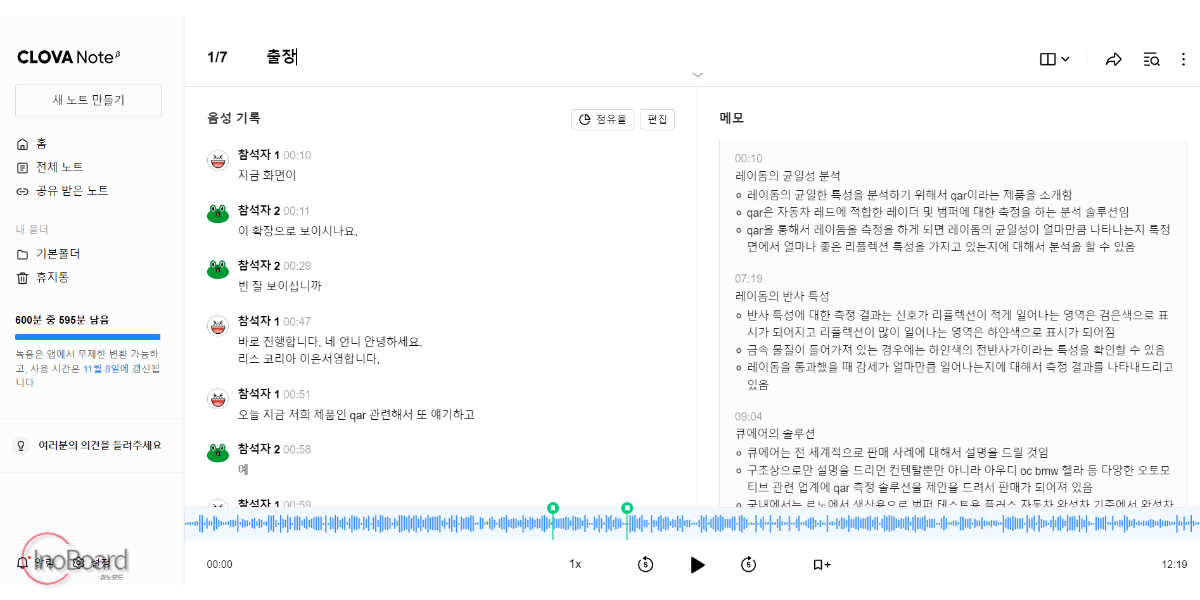The width and height of the screenshot is (1200, 600).
Task: Click the 공유 받은 노트 link icon
Action: (x=22, y=190)
